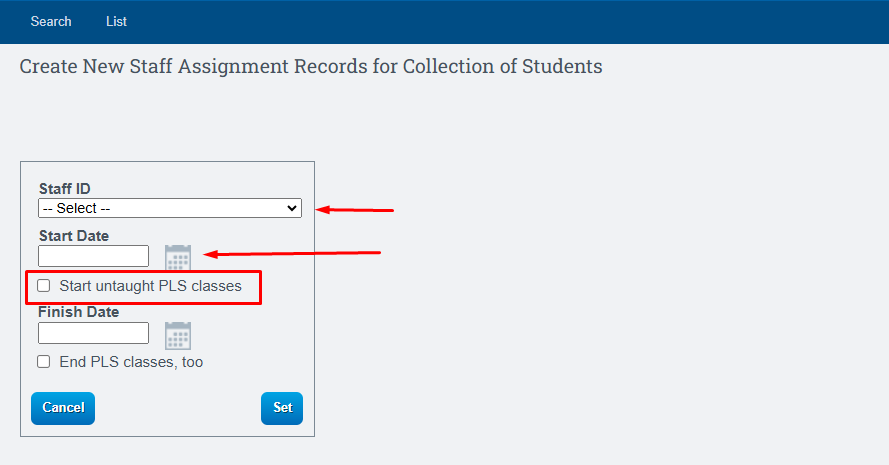Tick the End PLS classes, too checkbox
Viewport: 889px width, 465px height.
tap(44, 362)
